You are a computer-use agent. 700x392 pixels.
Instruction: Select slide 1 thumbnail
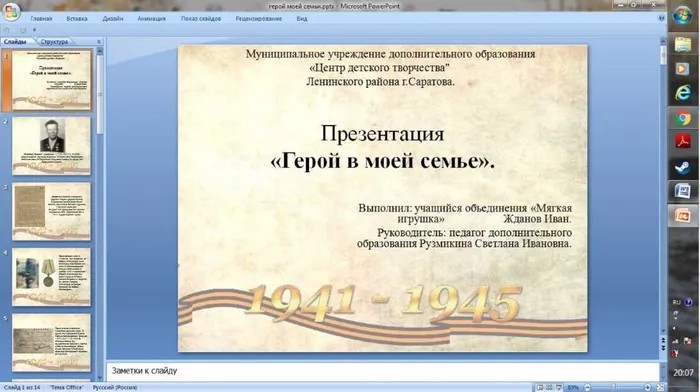[51, 80]
